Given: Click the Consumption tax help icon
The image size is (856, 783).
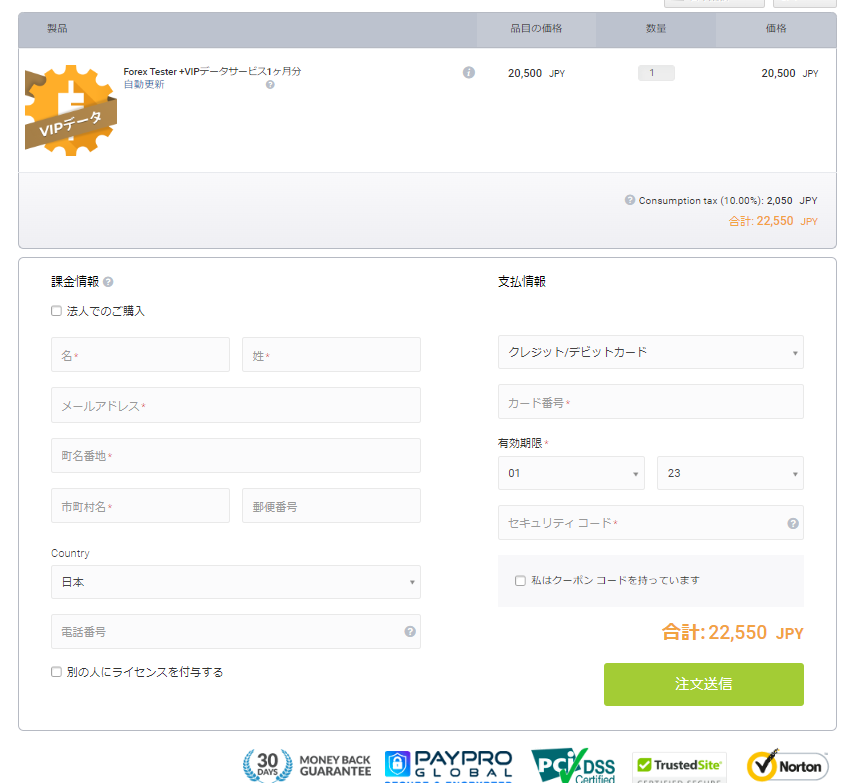Looking at the screenshot, I should [630, 200].
